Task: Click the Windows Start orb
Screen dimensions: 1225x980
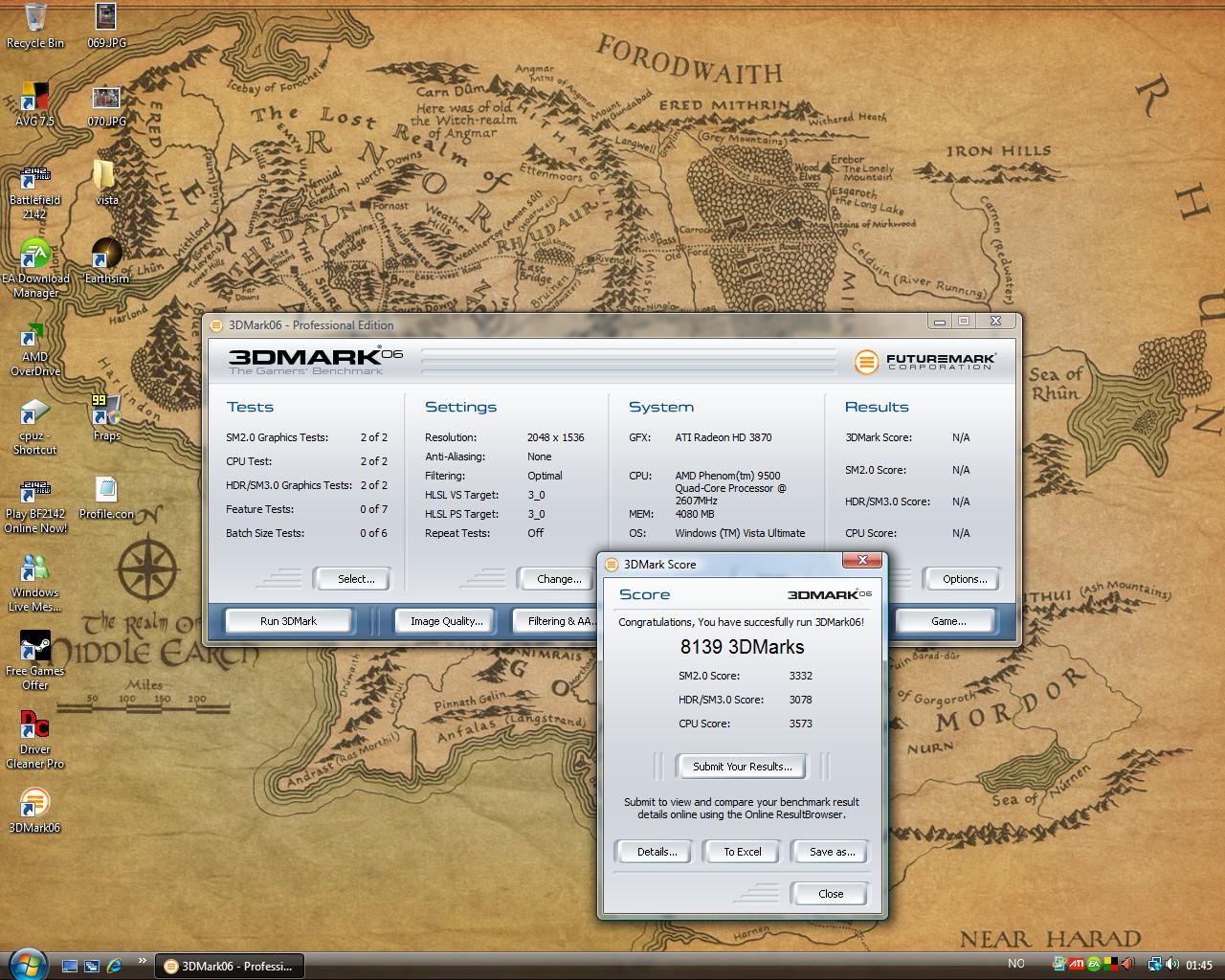Action: point(26,964)
